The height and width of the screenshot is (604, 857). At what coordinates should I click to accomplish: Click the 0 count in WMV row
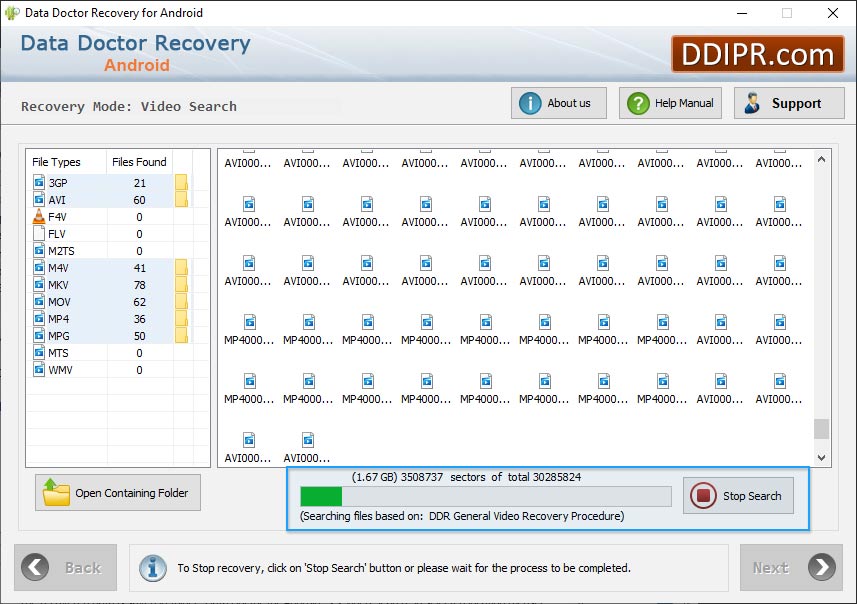139,370
